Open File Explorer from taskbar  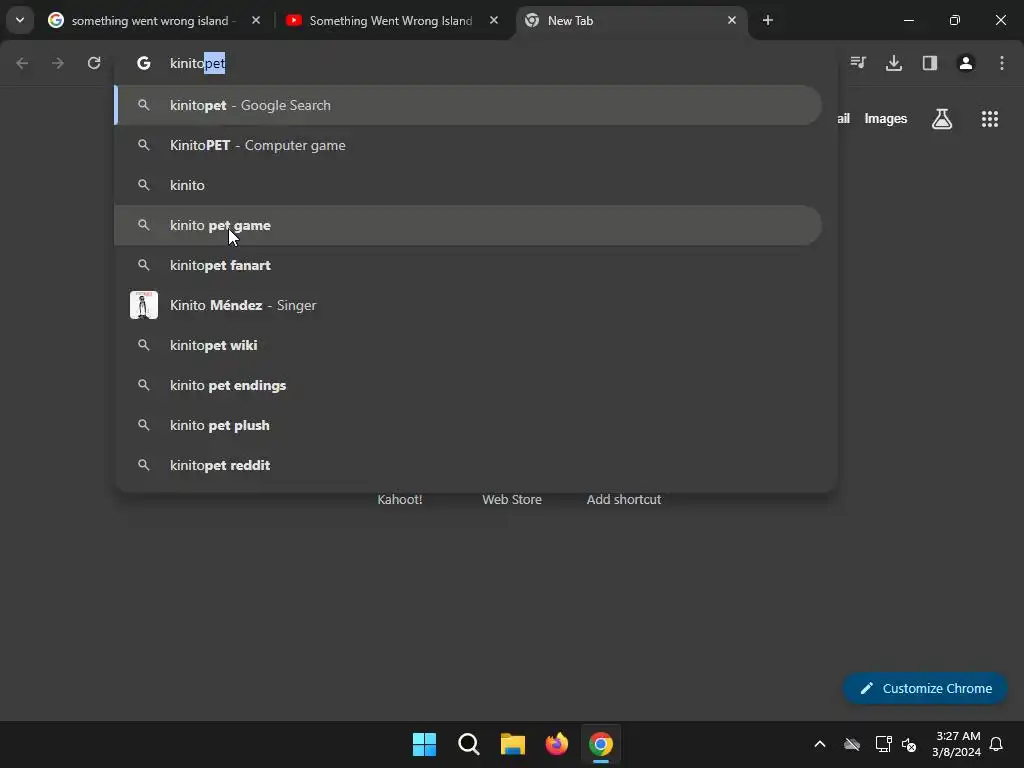click(513, 744)
